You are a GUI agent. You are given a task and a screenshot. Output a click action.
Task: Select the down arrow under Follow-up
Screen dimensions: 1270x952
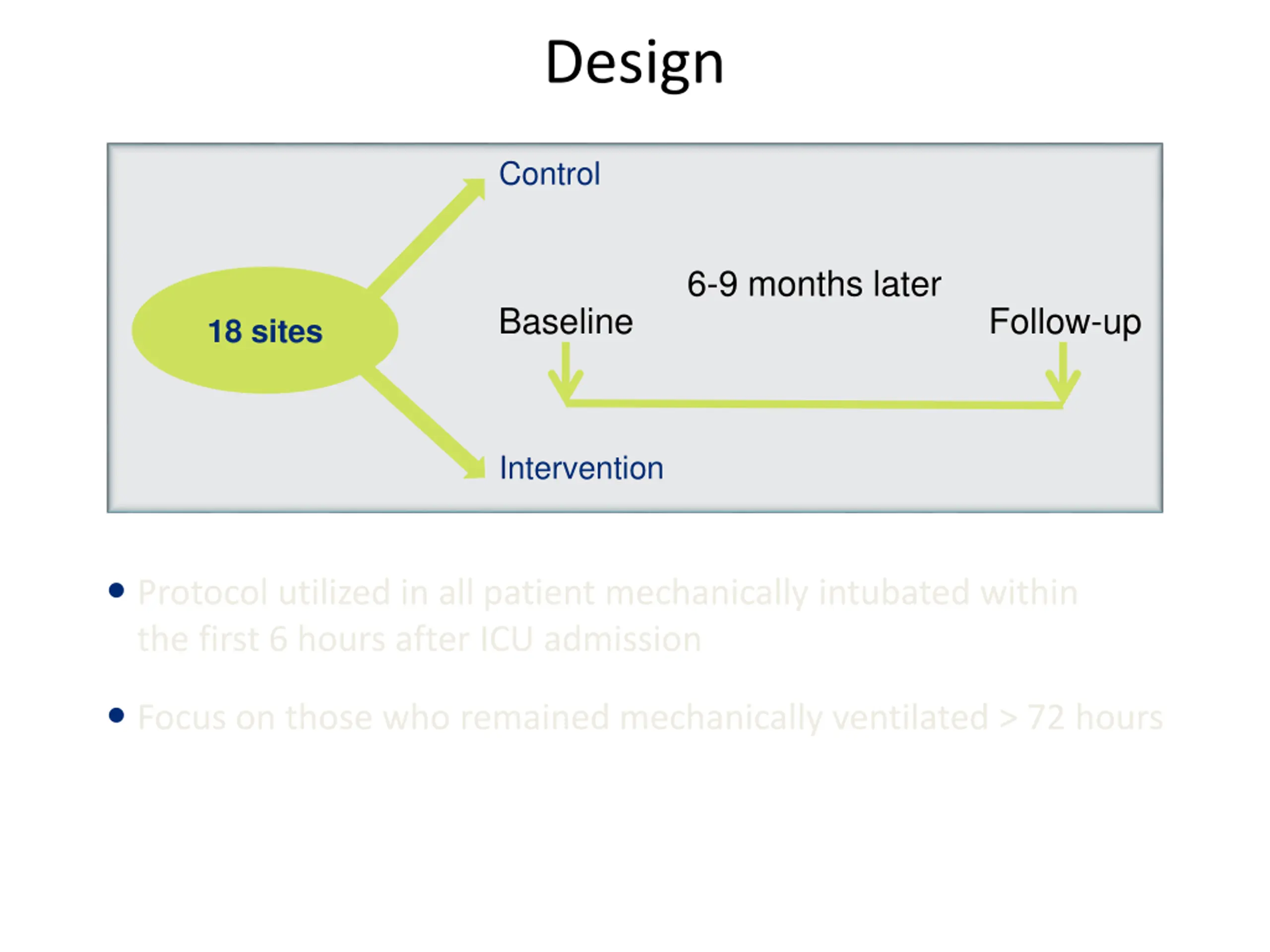(1063, 374)
